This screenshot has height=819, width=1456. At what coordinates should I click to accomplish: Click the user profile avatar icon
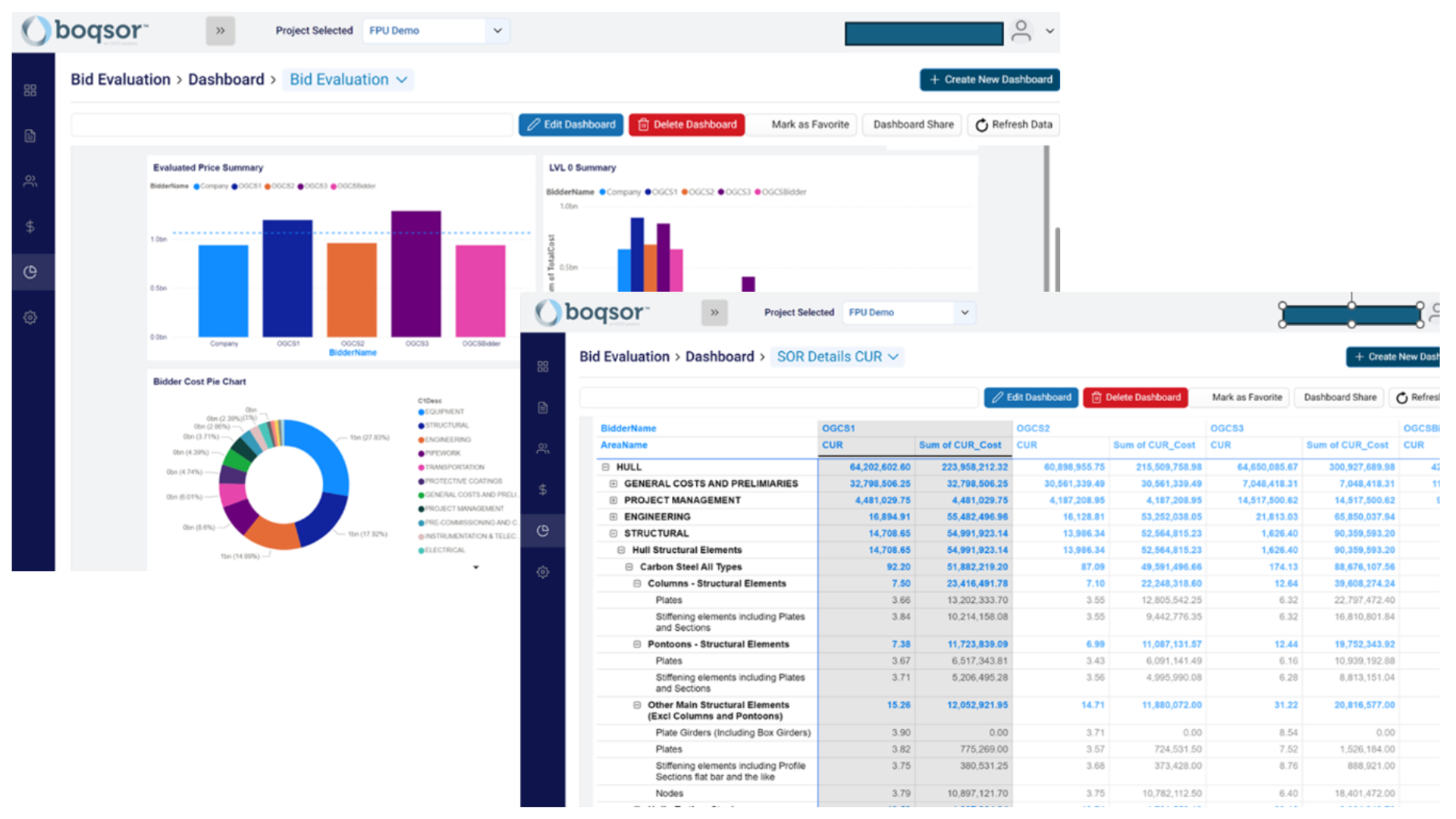[x=1021, y=31]
